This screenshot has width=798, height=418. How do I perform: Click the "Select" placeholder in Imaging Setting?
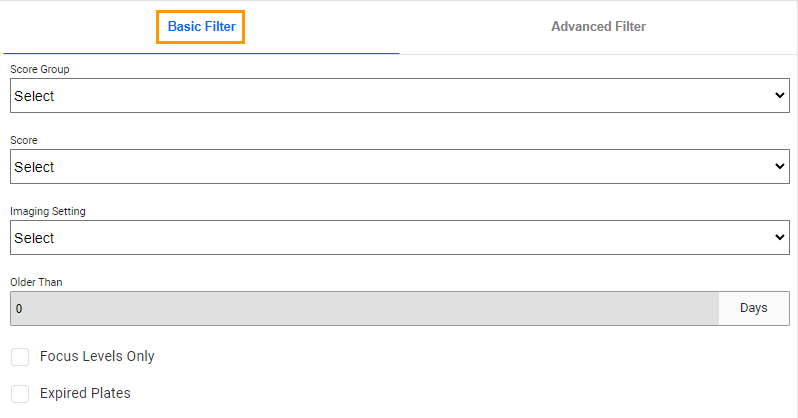tap(34, 239)
